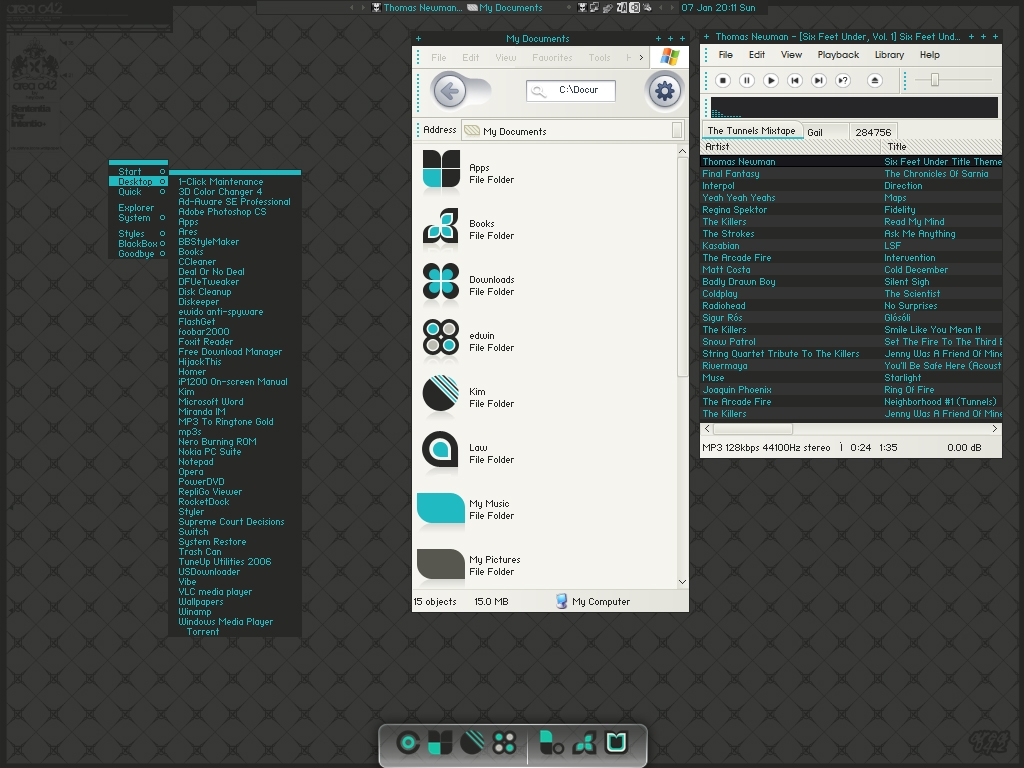Click the clock date in top bar
Image resolution: width=1024 pixels, height=768 pixels.
(718, 8)
